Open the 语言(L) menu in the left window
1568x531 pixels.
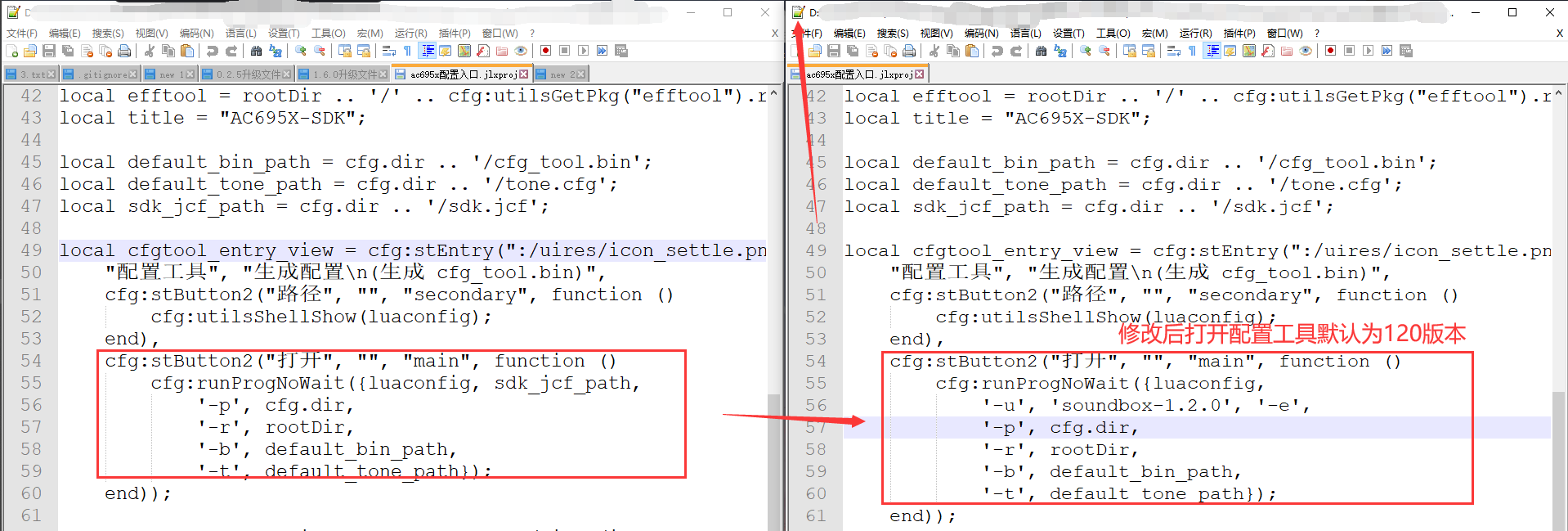241,34
